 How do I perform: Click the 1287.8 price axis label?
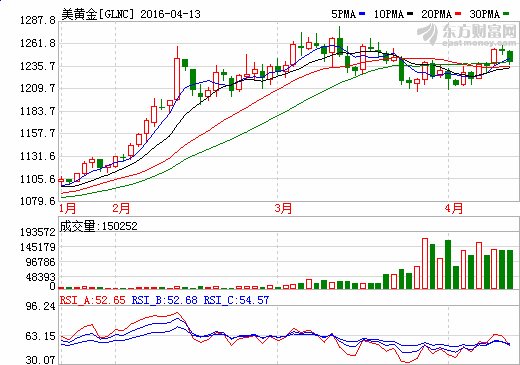click(38, 20)
